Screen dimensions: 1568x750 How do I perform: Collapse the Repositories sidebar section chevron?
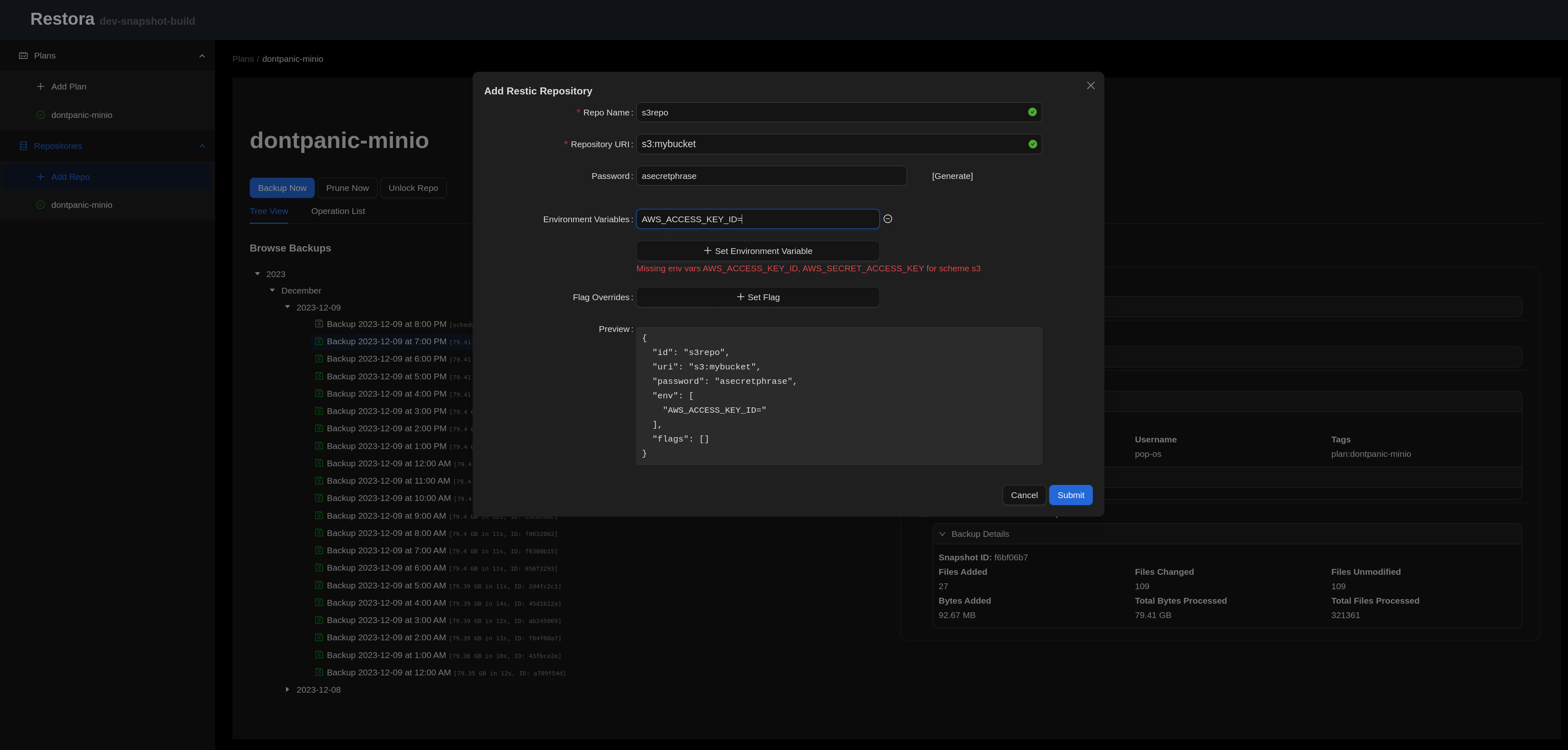[x=202, y=146]
